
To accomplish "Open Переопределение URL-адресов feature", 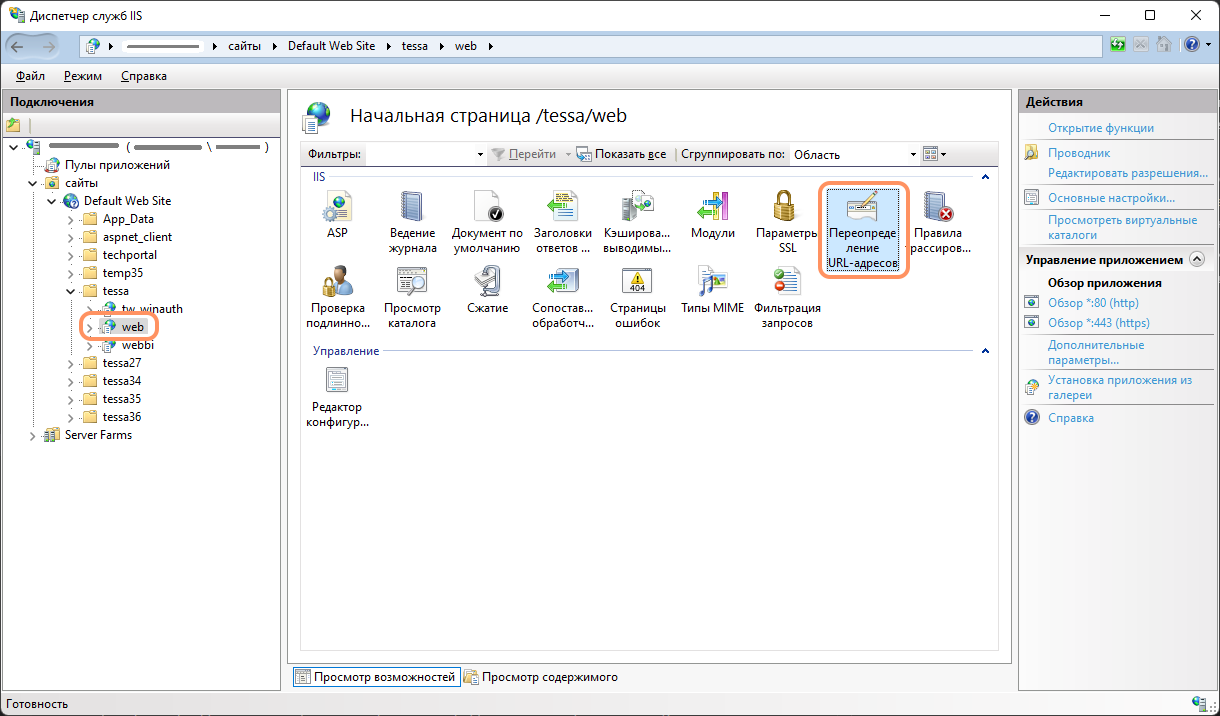I will click(x=862, y=229).
